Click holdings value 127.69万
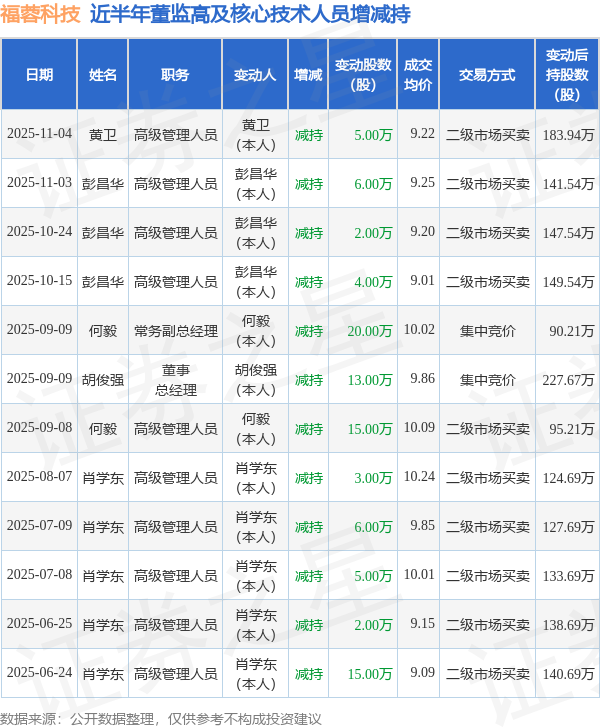Image resolution: width=600 pixels, height=728 pixels. click(x=568, y=527)
